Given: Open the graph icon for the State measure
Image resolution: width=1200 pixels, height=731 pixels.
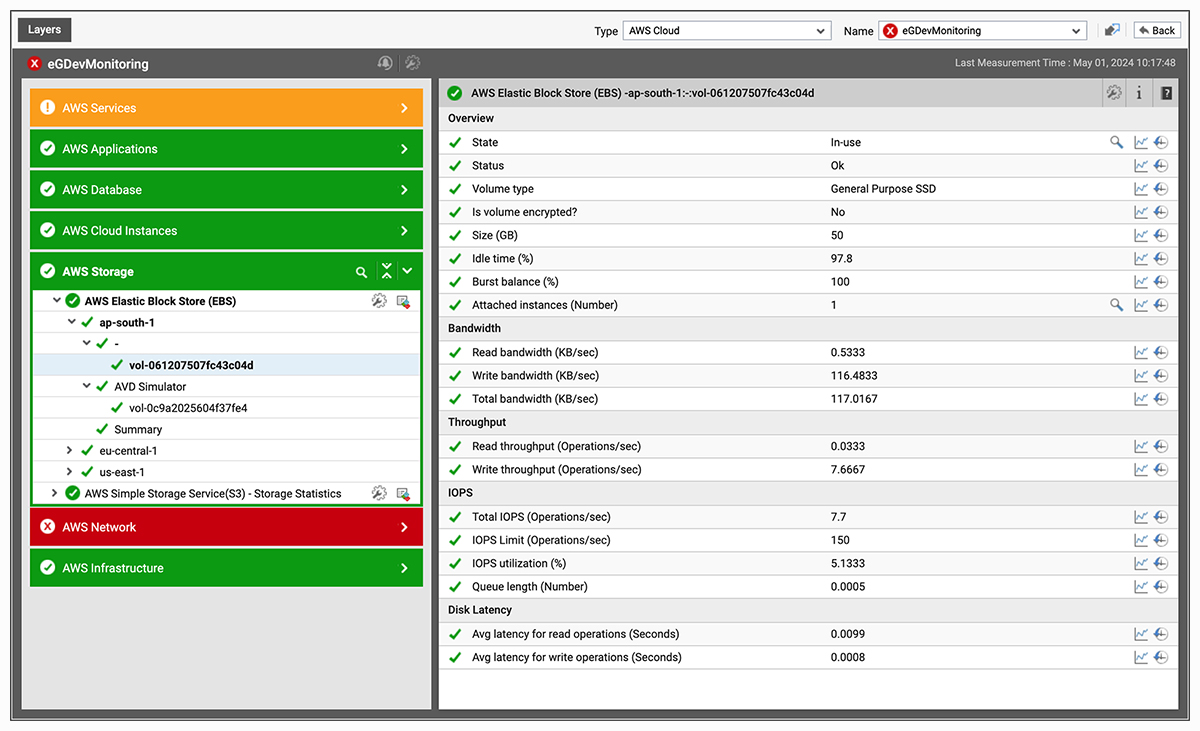Looking at the screenshot, I should click(x=1141, y=142).
